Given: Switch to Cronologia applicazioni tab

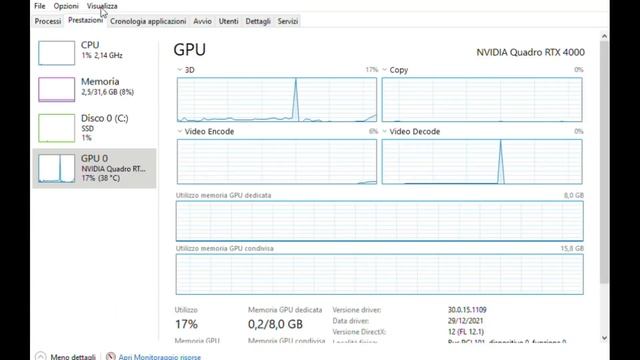Looking at the screenshot, I should 148,21.
